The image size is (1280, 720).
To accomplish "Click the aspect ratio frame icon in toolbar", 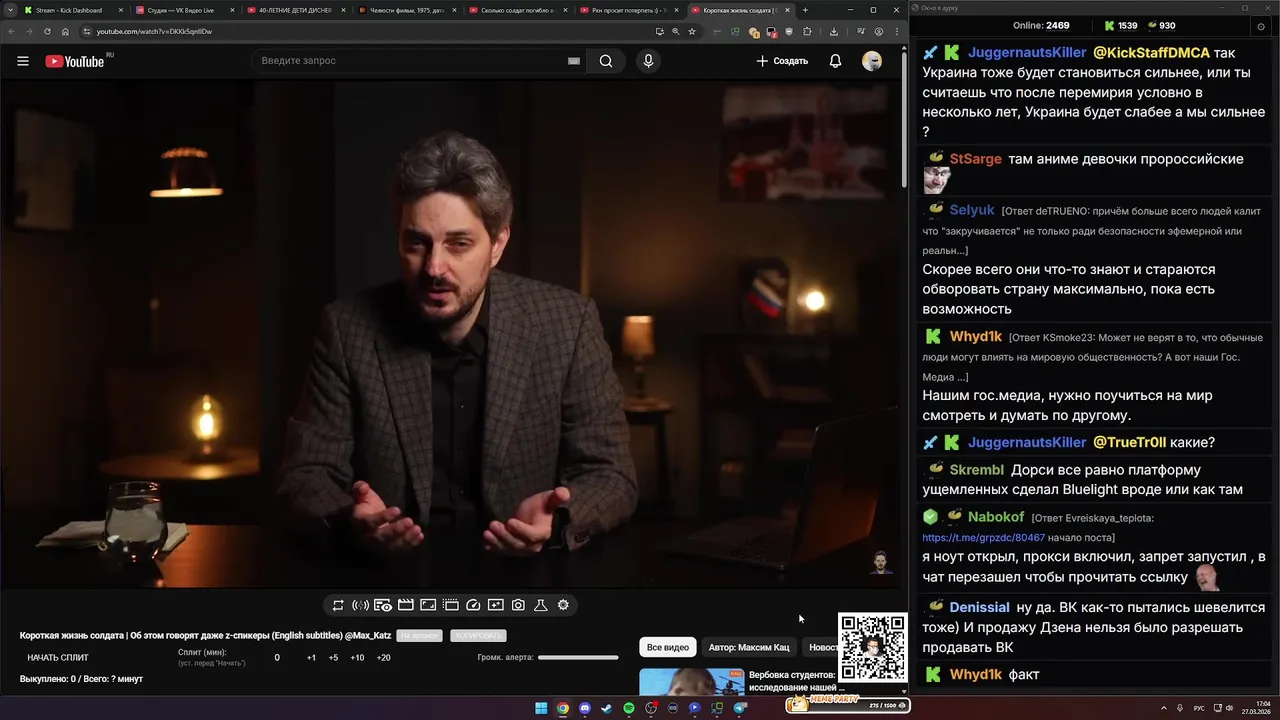I will click(x=428, y=605).
